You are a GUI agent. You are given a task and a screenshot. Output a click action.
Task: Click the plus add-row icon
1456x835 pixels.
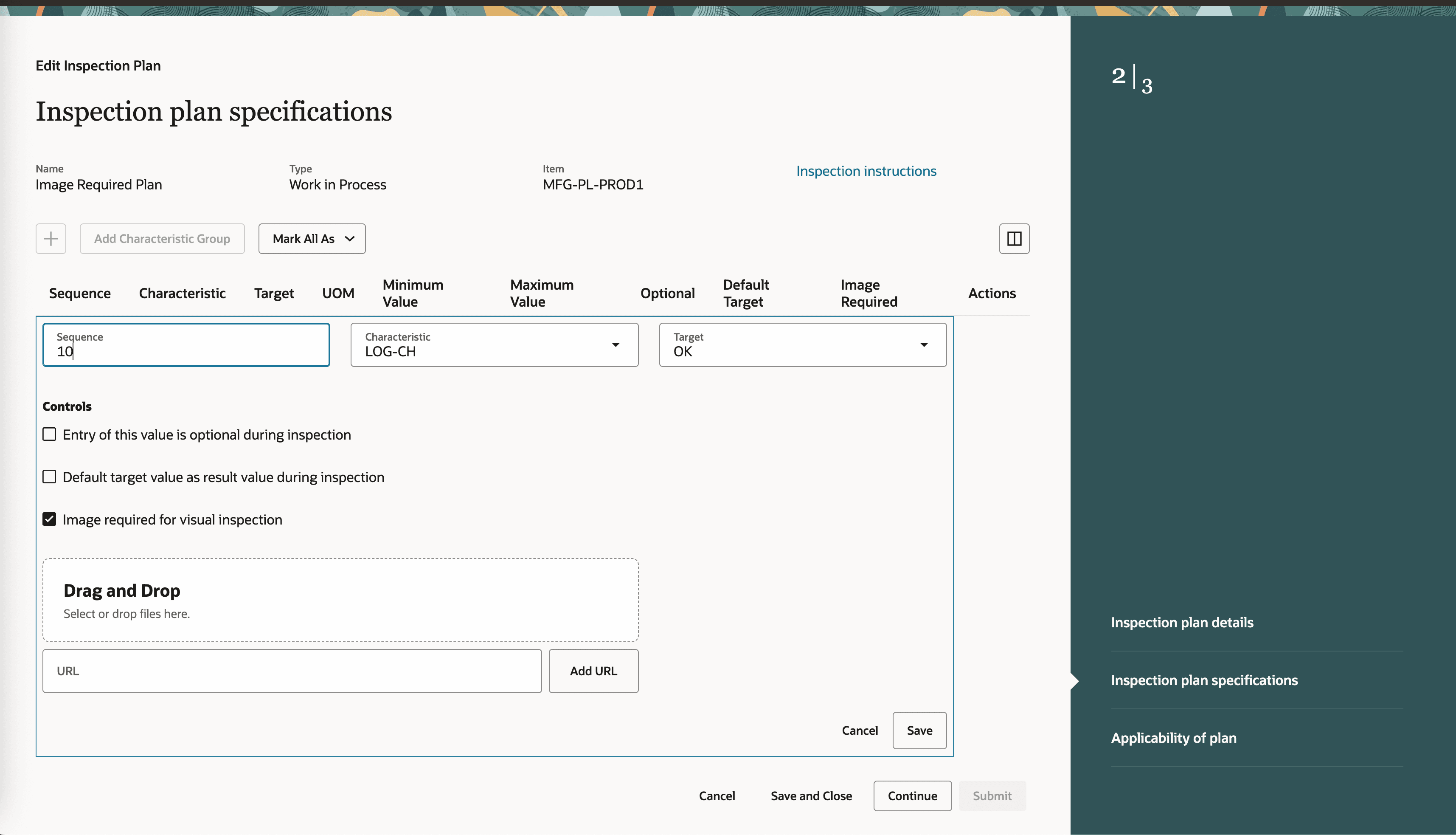coord(51,239)
